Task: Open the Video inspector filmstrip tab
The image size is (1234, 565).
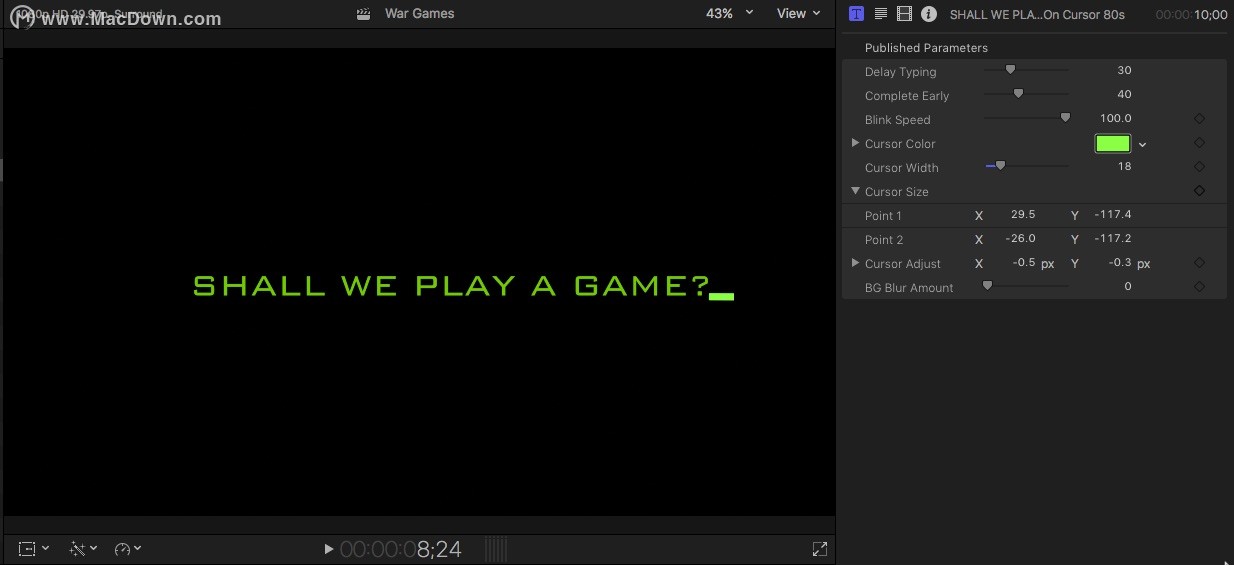Action: click(x=905, y=14)
